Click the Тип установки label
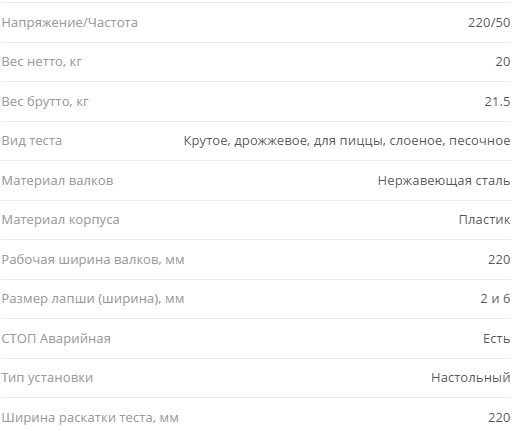This screenshot has width=517, height=431. 47,378
